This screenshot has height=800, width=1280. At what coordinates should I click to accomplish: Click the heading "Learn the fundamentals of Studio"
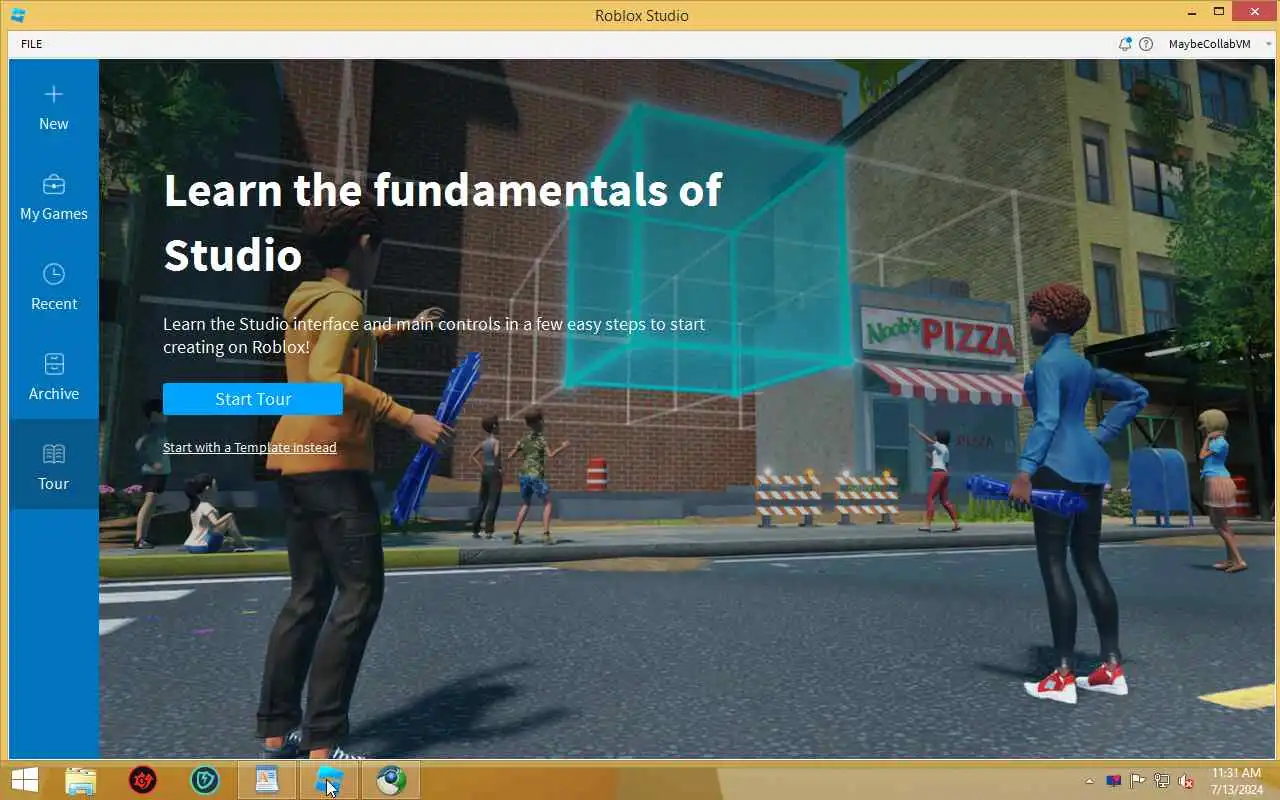click(x=442, y=221)
